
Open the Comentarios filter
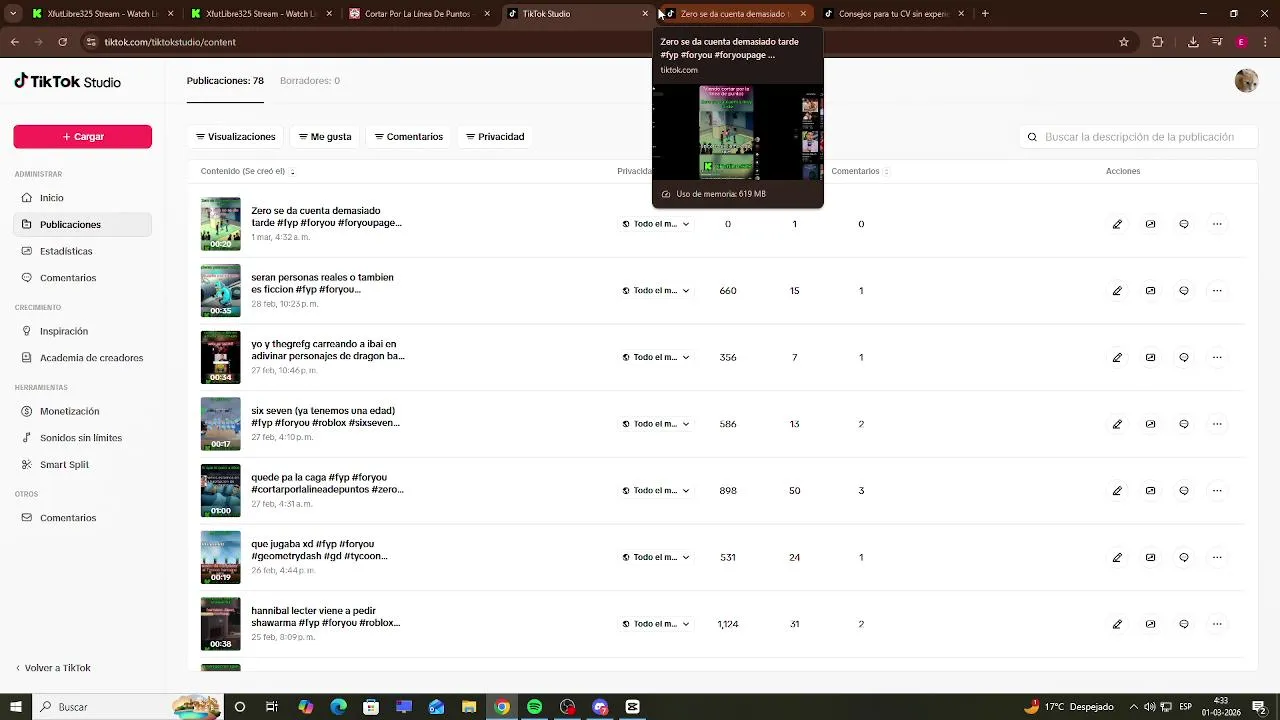tap(408, 137)
